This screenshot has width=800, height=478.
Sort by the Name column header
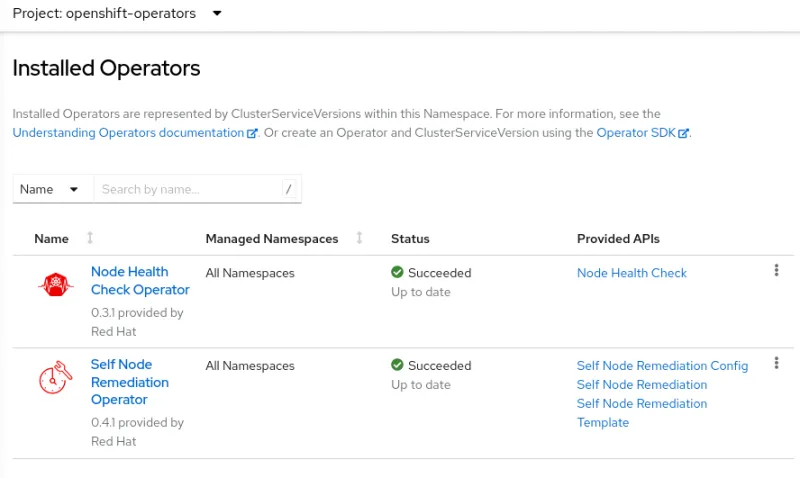pos(52,239)
